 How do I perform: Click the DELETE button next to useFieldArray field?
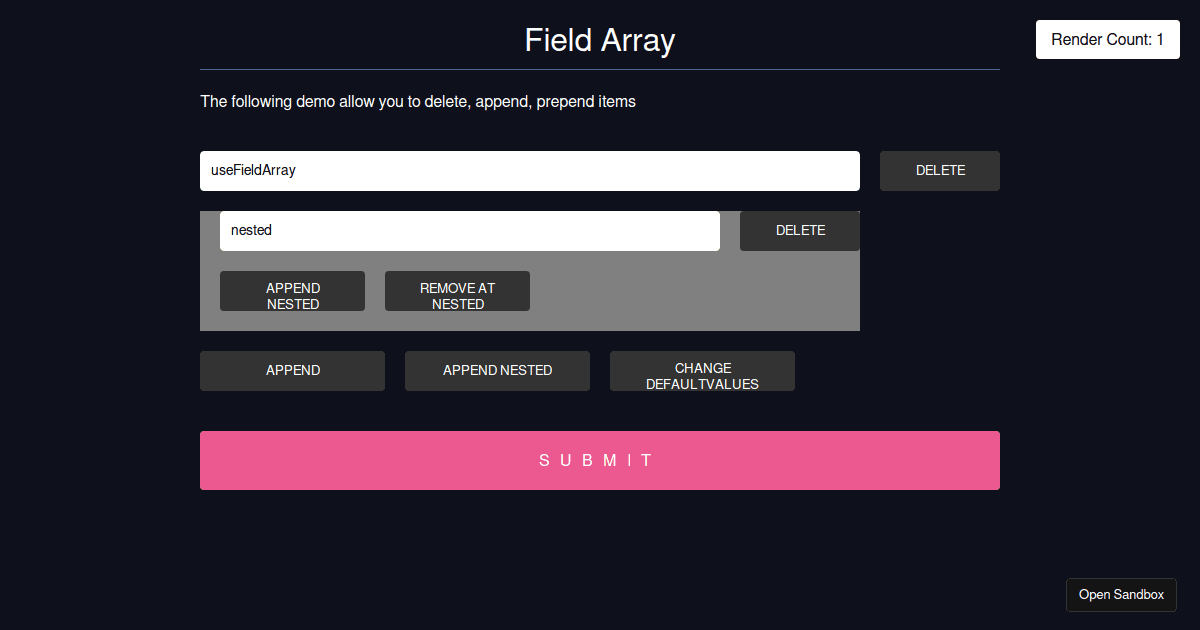pyautogui.click(x=939, y=170)
